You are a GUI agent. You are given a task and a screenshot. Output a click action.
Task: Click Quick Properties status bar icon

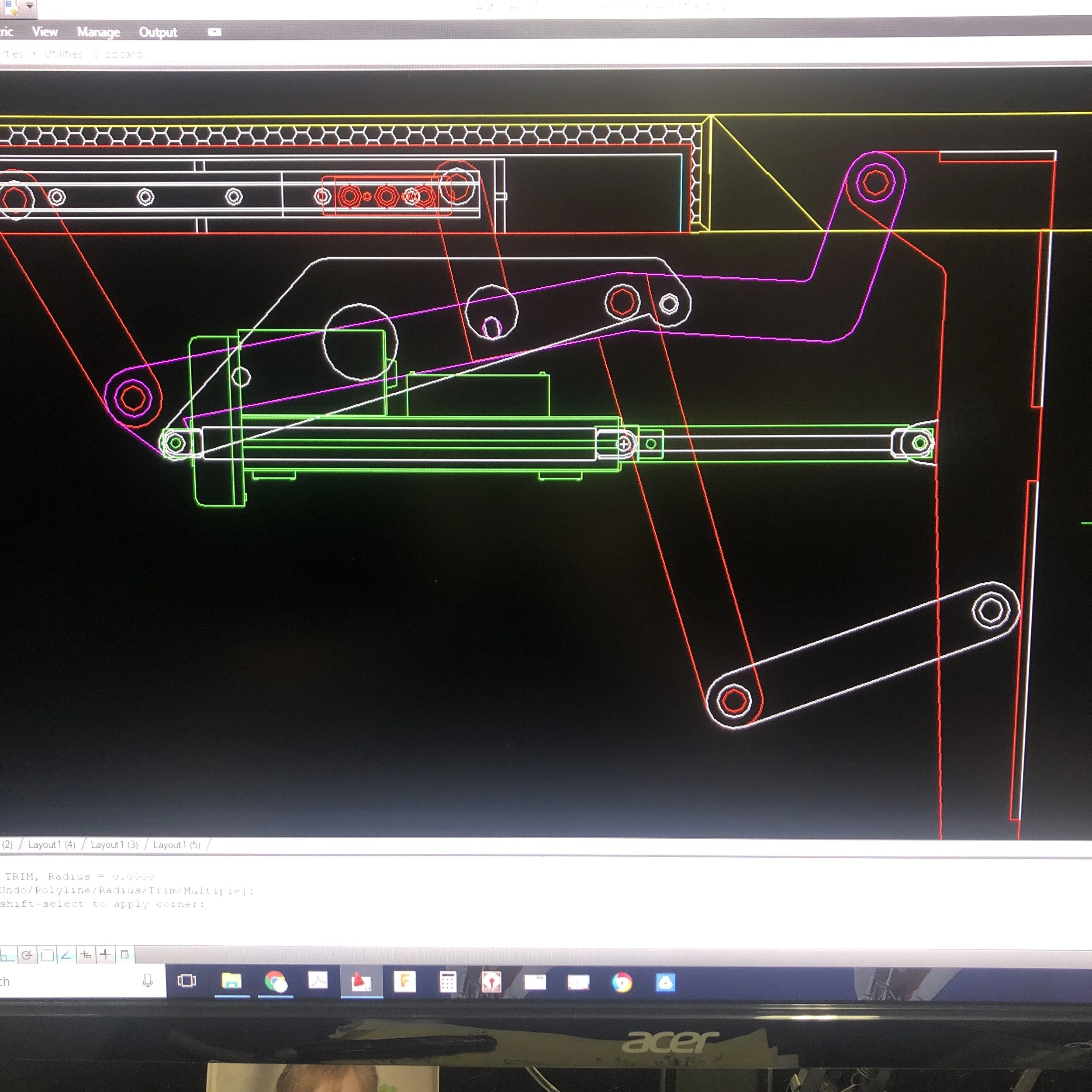coord(125,955)
